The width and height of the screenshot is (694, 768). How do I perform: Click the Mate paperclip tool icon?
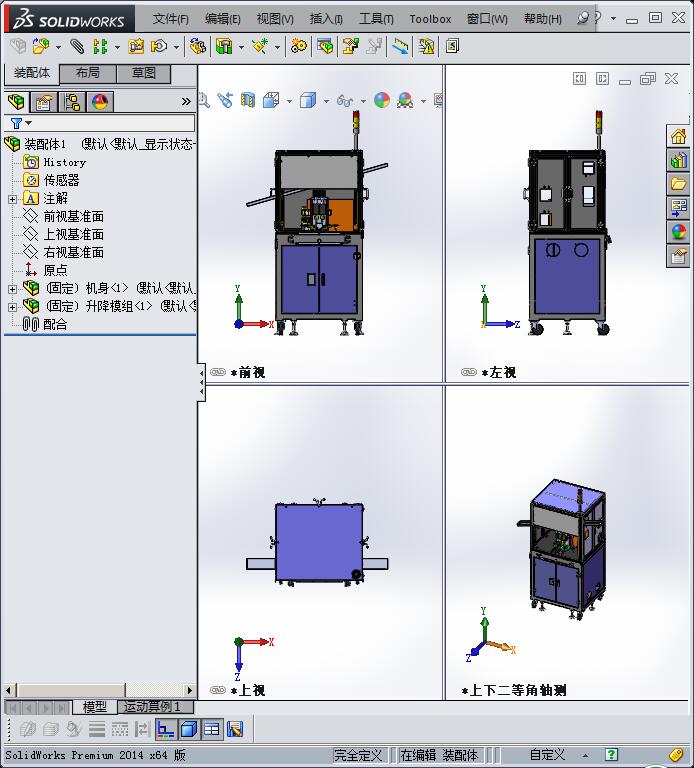click(76, 47)
